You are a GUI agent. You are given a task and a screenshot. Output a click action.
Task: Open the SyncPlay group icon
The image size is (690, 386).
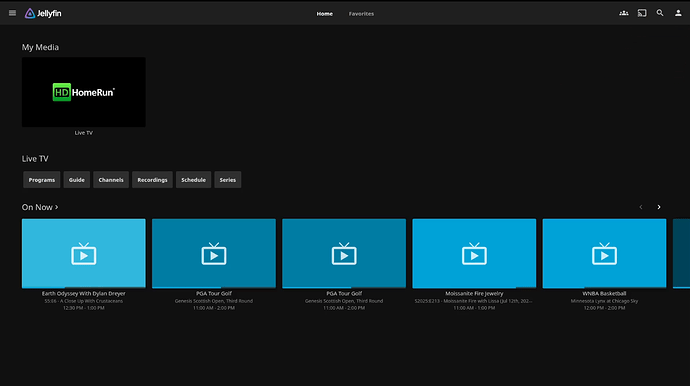[624, 13]
